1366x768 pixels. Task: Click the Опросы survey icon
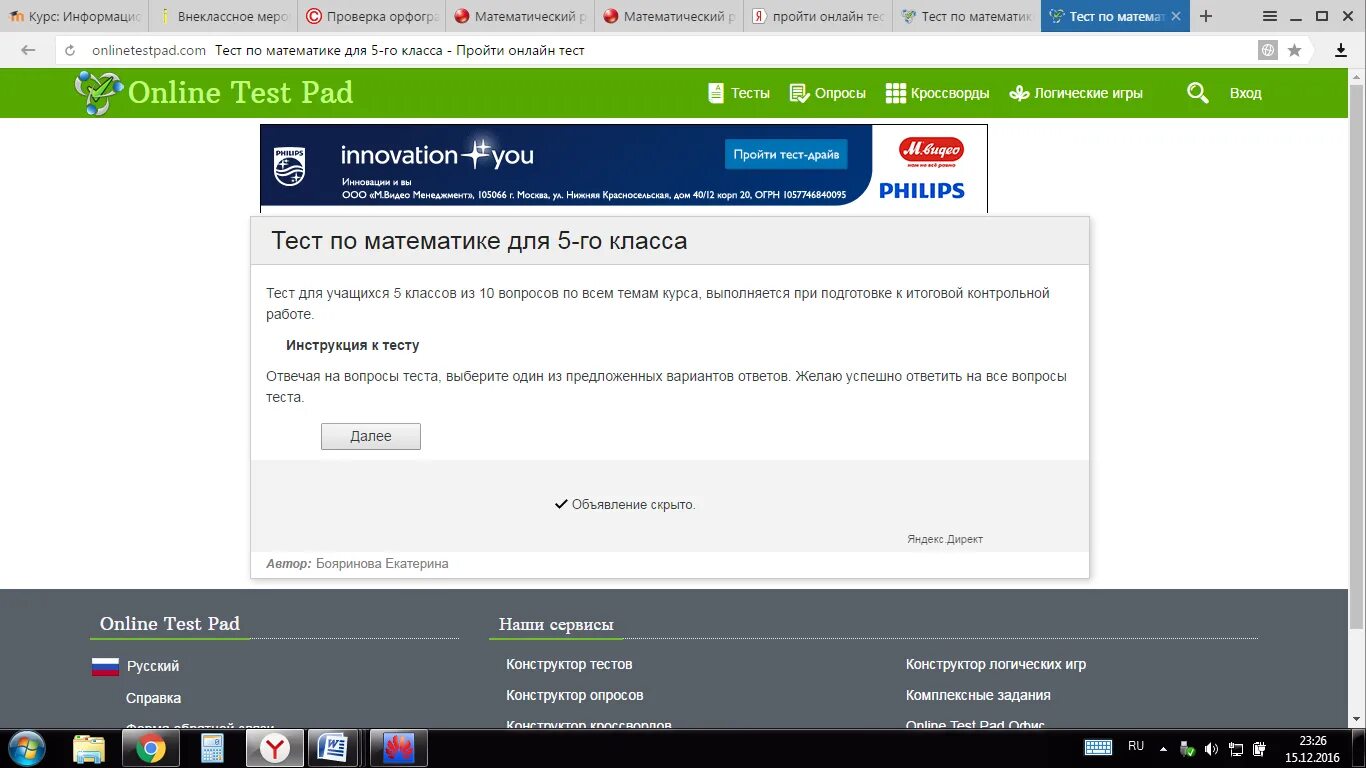[x=799, y=93]
